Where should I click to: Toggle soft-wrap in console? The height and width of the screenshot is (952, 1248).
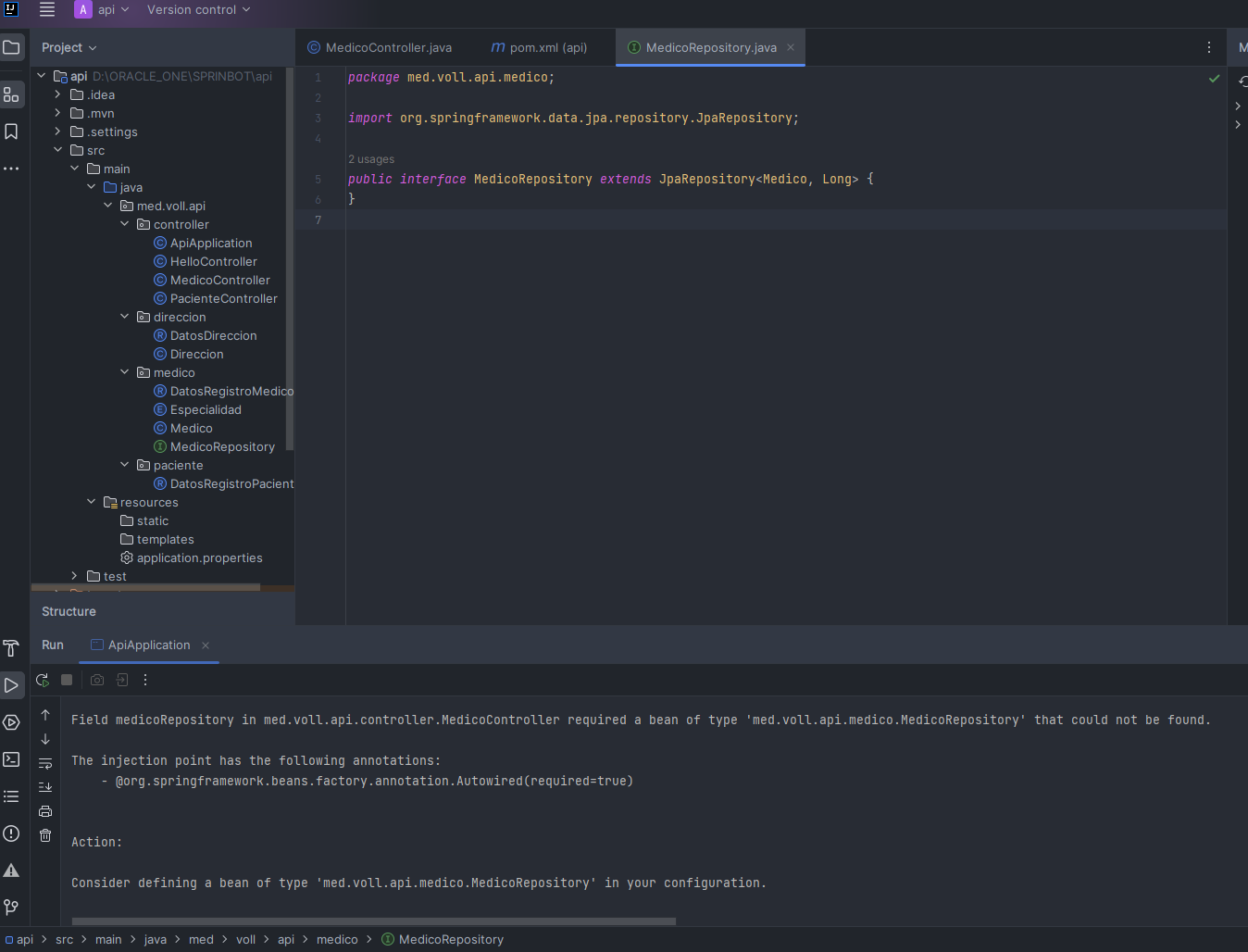click(x=45, y=763)
